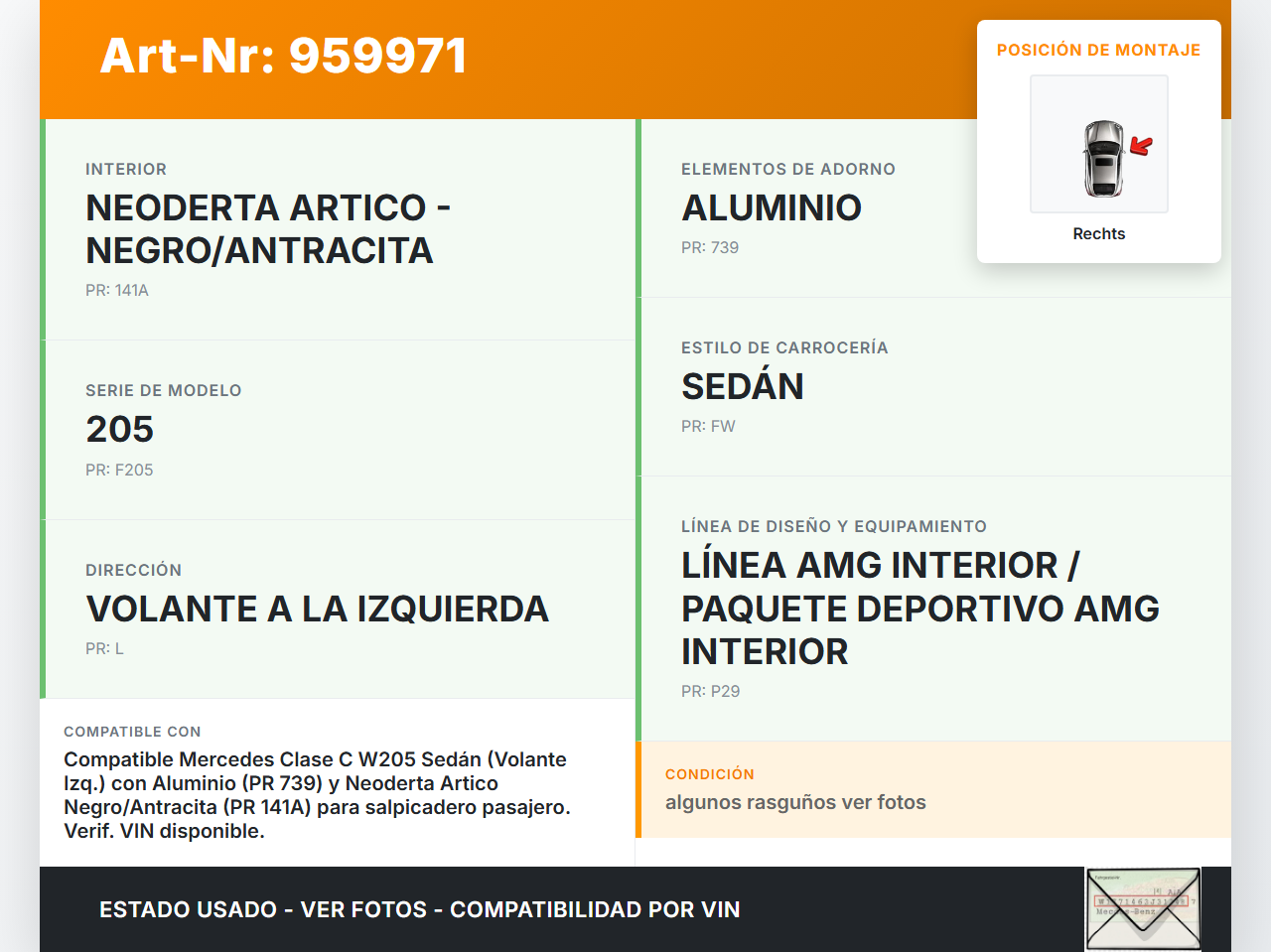The height and width of the screenshot is (952, 1271).
Task: Click the car mounting position image
Action: (1099, 144)
